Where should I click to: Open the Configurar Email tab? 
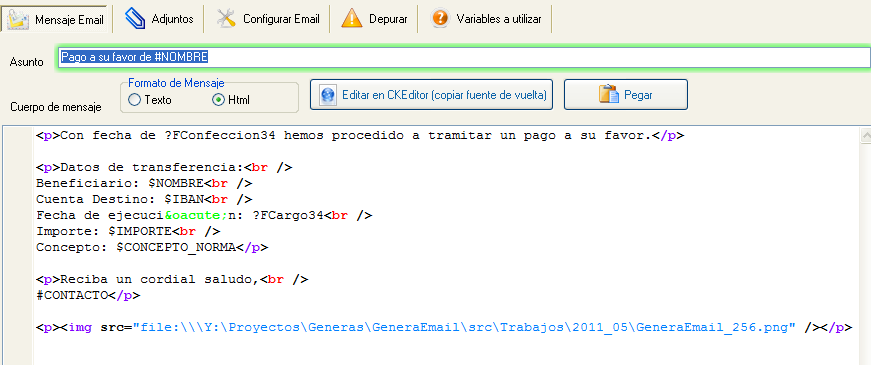point(267,19)
